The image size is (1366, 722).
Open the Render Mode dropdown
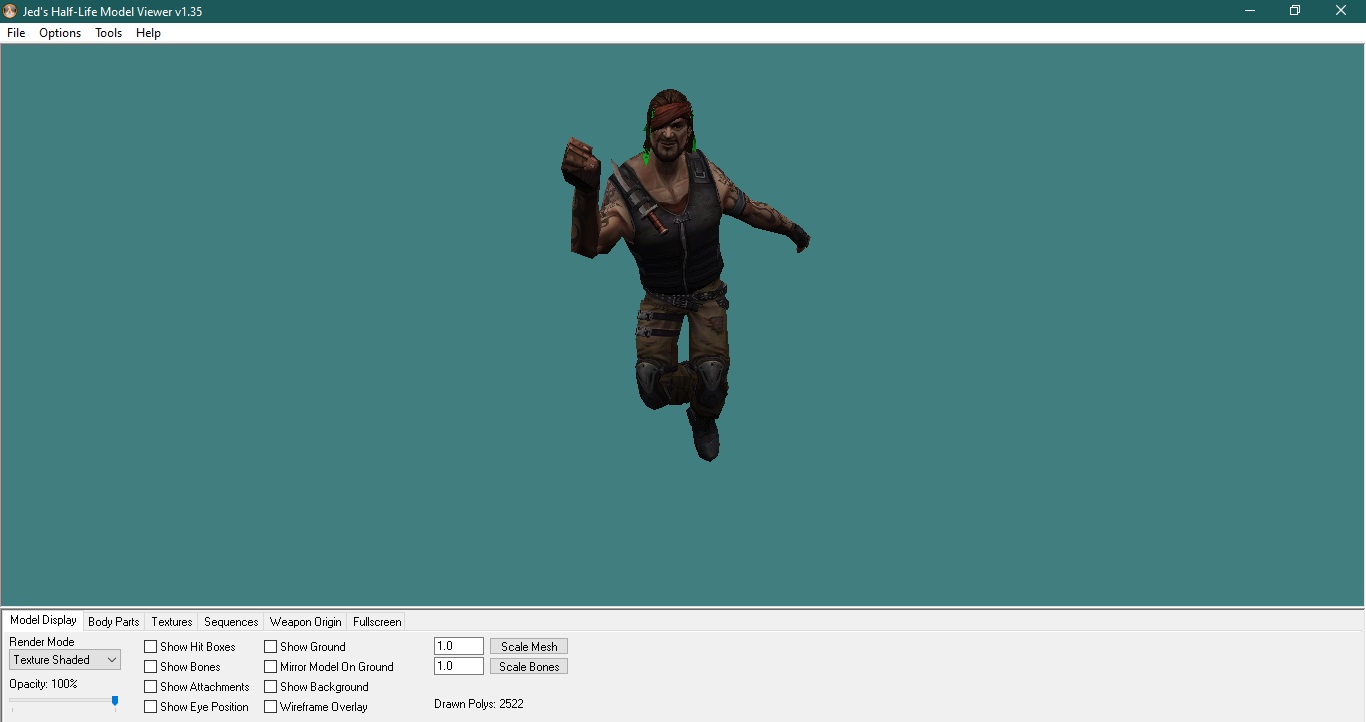[x=65, y=660]
